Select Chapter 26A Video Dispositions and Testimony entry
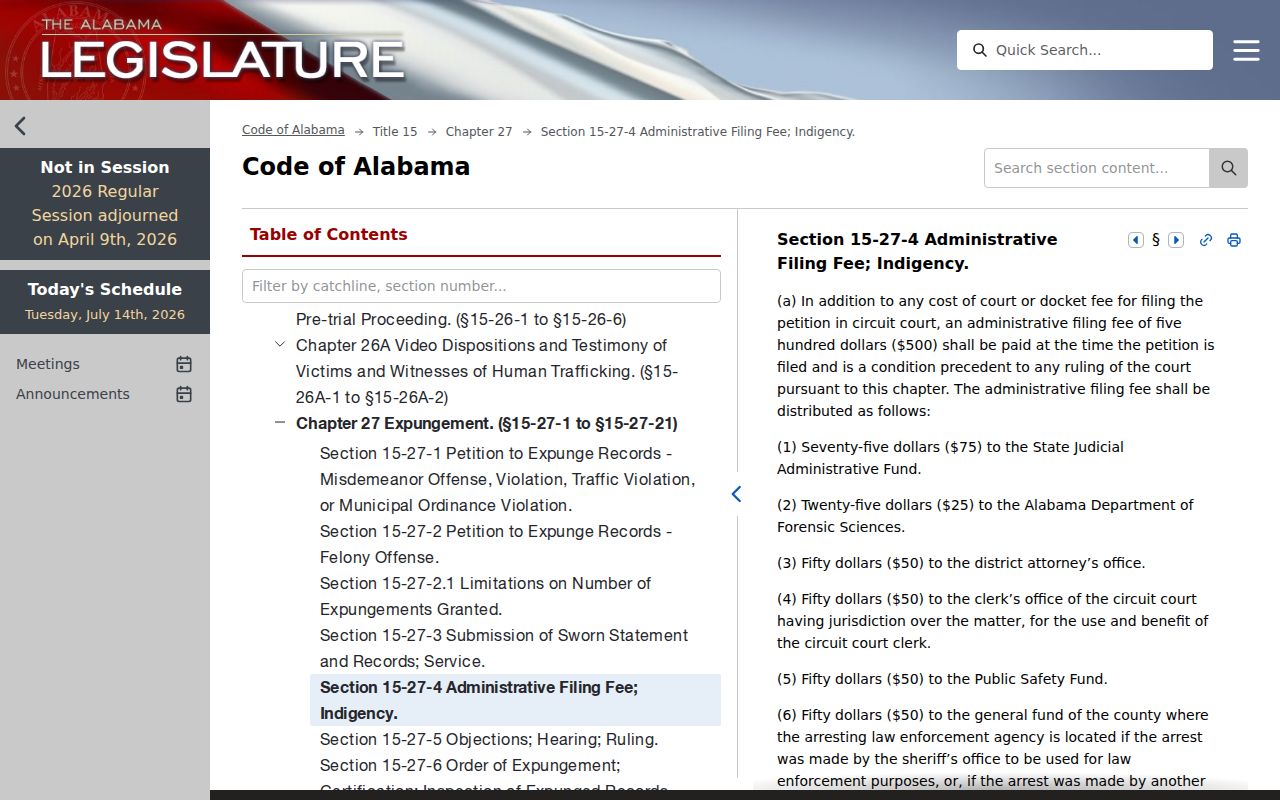This screenshot has height=800, width=1280. pyautogui.click(x=487, y=371)
